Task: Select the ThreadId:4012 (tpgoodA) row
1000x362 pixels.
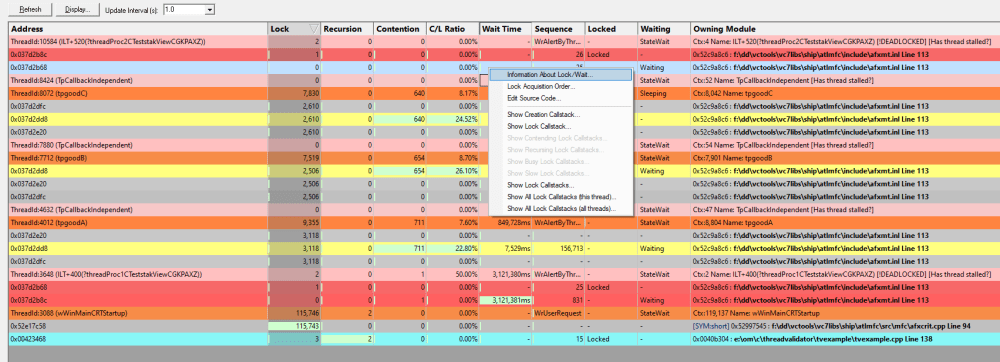Action: tap(504, 222)
